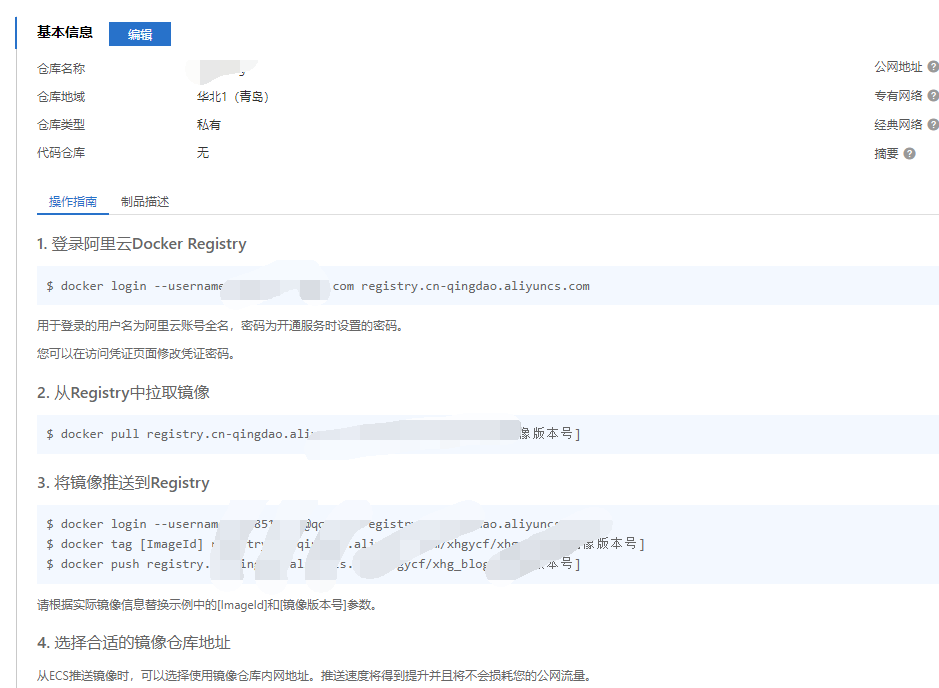Click the 仓库地域 label

pyautogui.click(x=61, y=97)
